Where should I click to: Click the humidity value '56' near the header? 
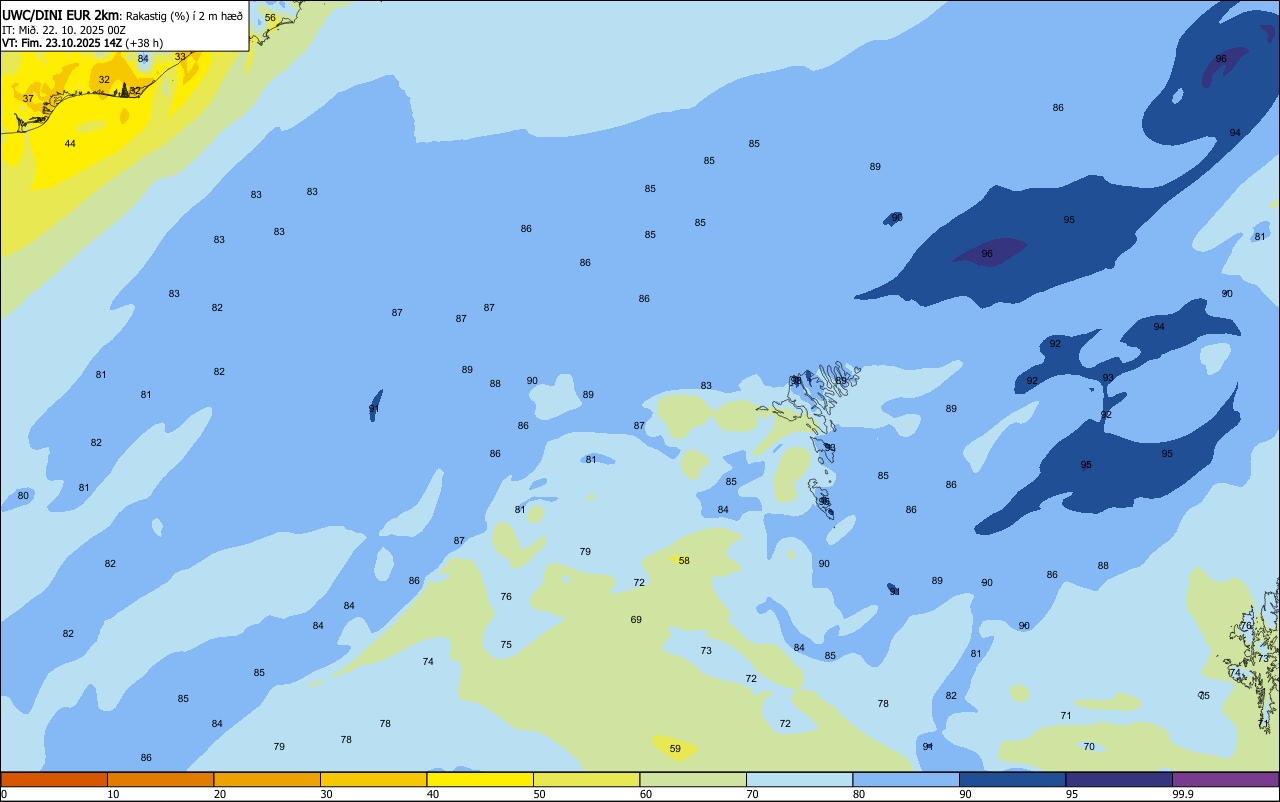(x=270, y=18)
